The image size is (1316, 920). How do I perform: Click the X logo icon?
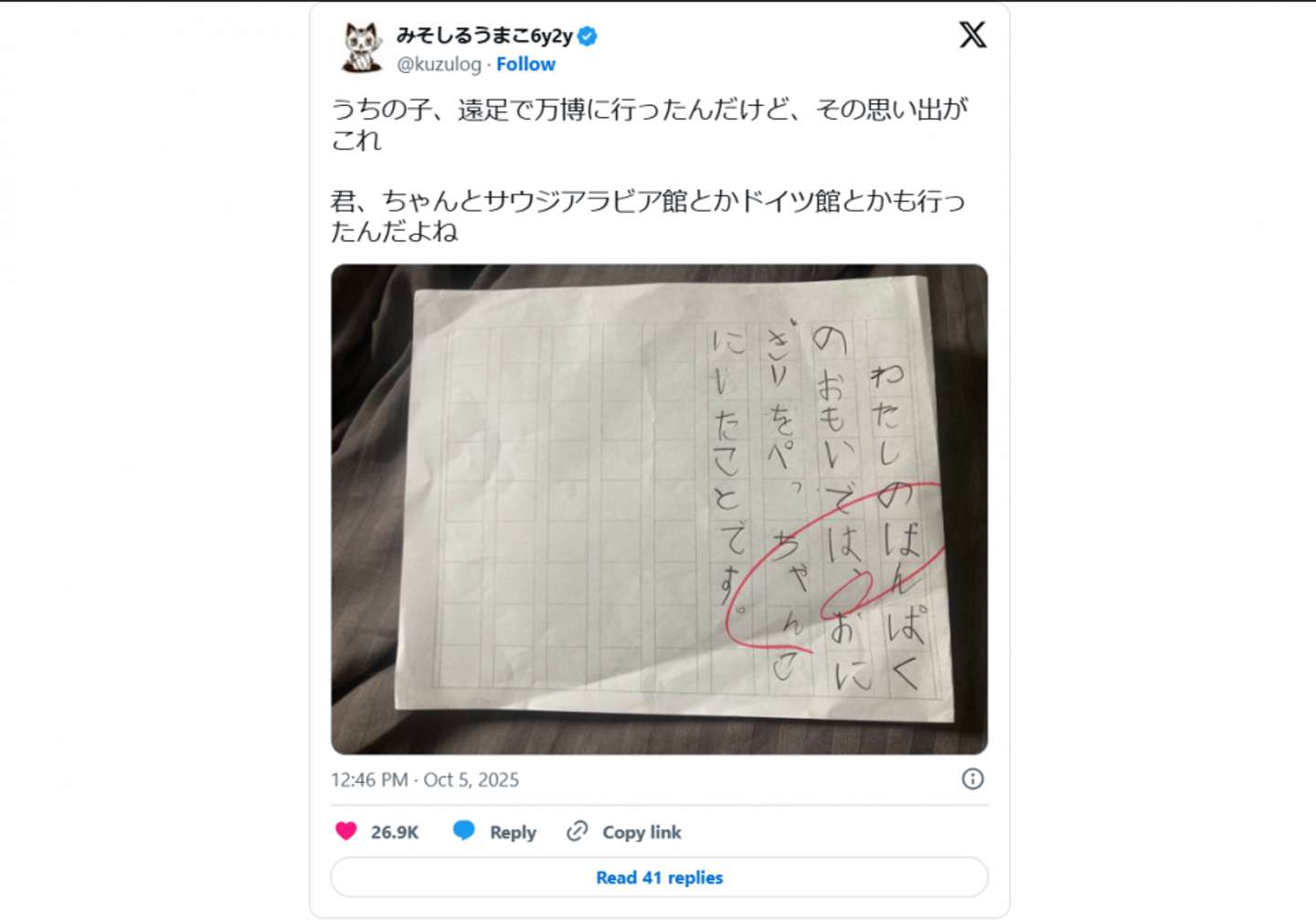pyautogui.click(x=972, y=35)
